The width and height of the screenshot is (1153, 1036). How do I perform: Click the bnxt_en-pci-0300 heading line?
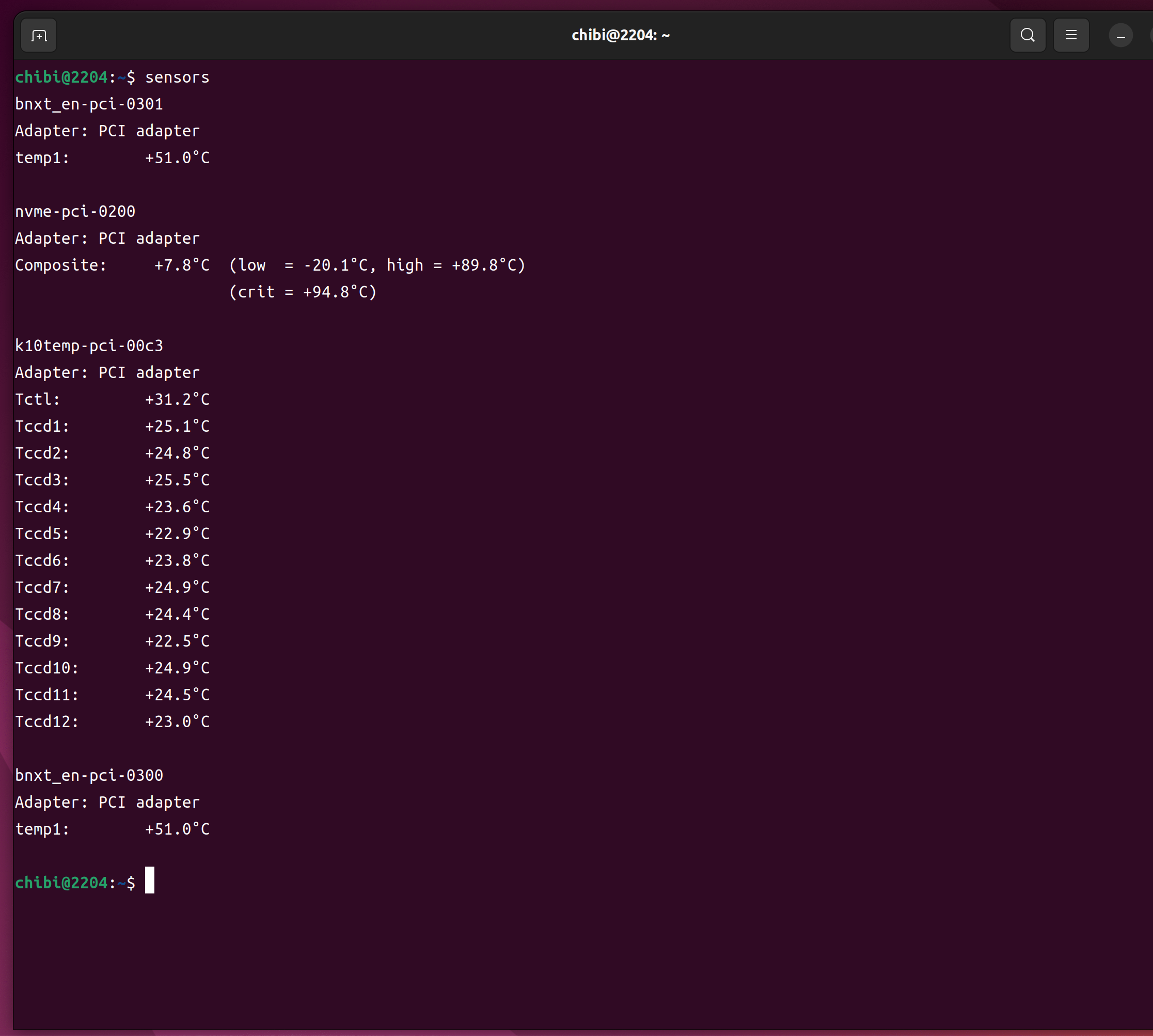click(89, 775)
